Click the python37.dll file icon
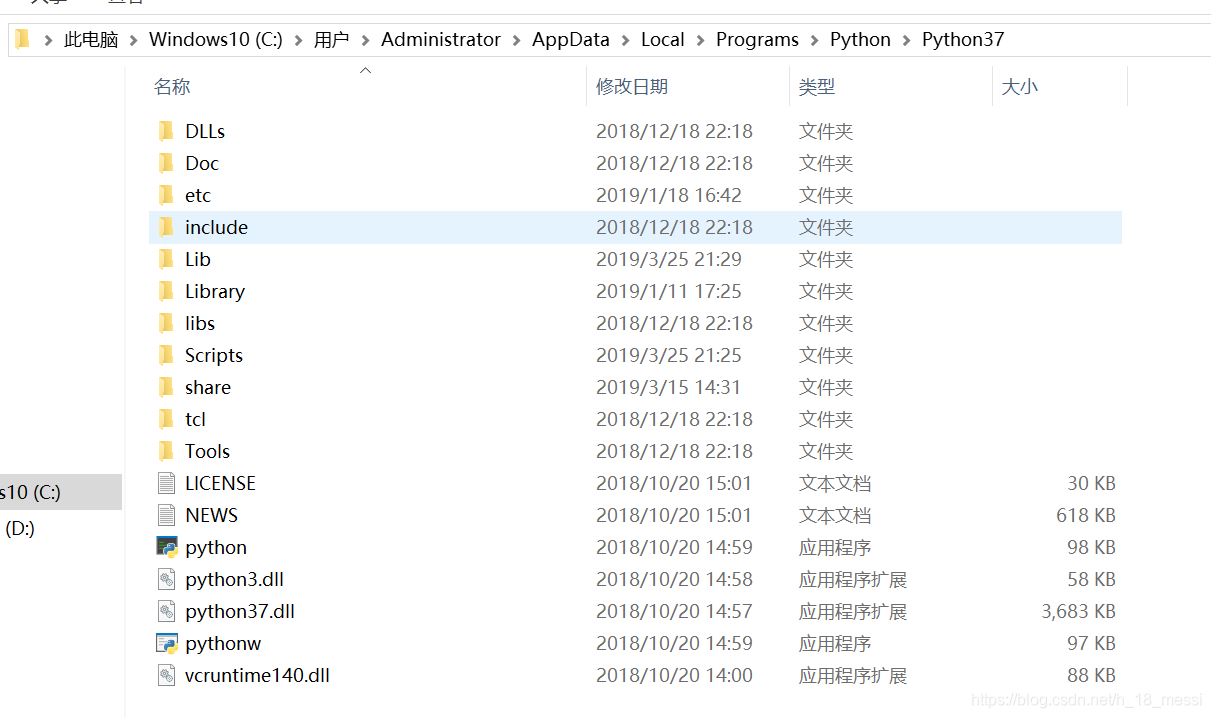The image size is (1211, 718). [166, 611]
